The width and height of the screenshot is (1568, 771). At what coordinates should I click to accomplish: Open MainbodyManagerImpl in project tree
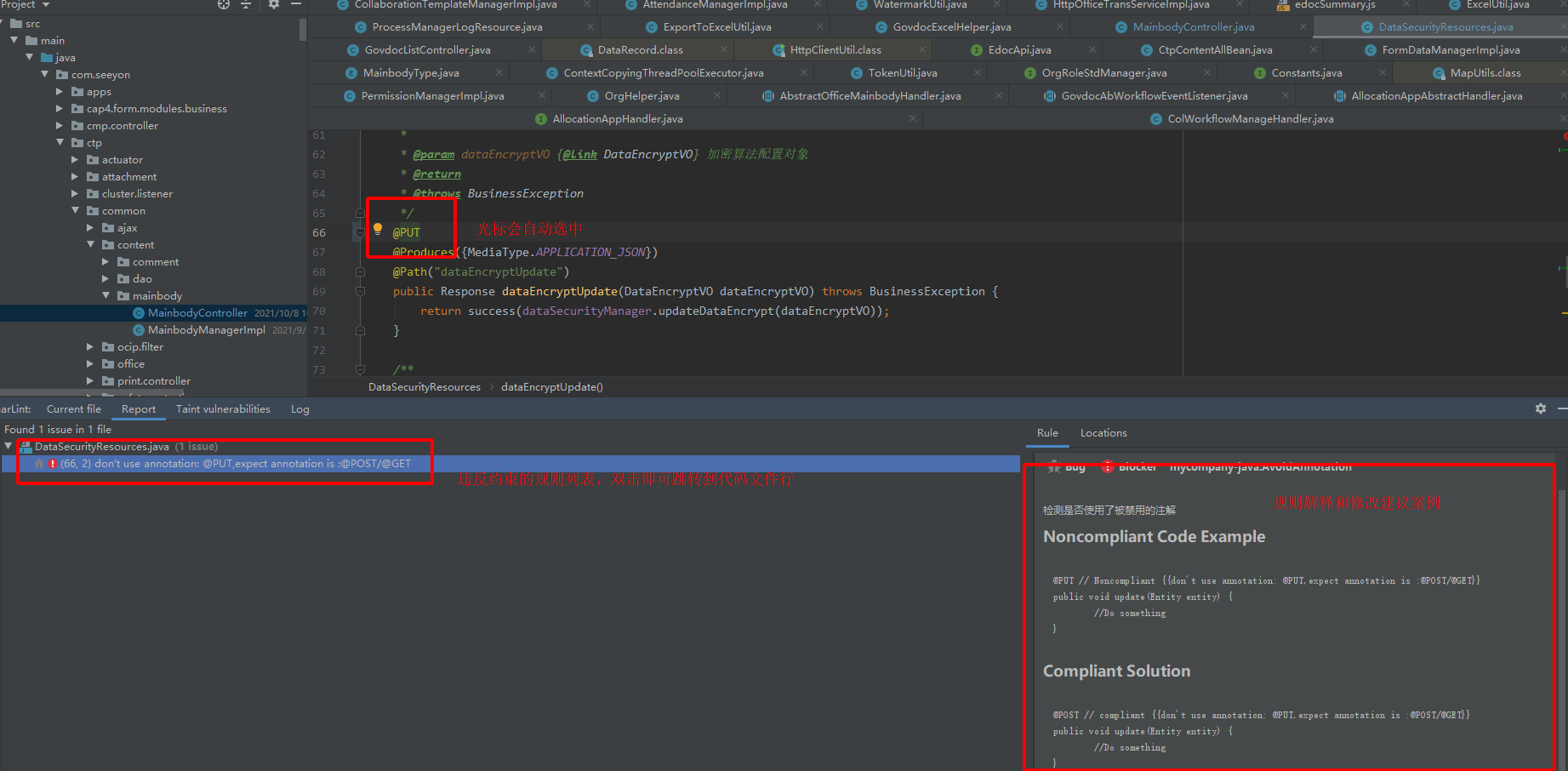(x=206, y=330)
